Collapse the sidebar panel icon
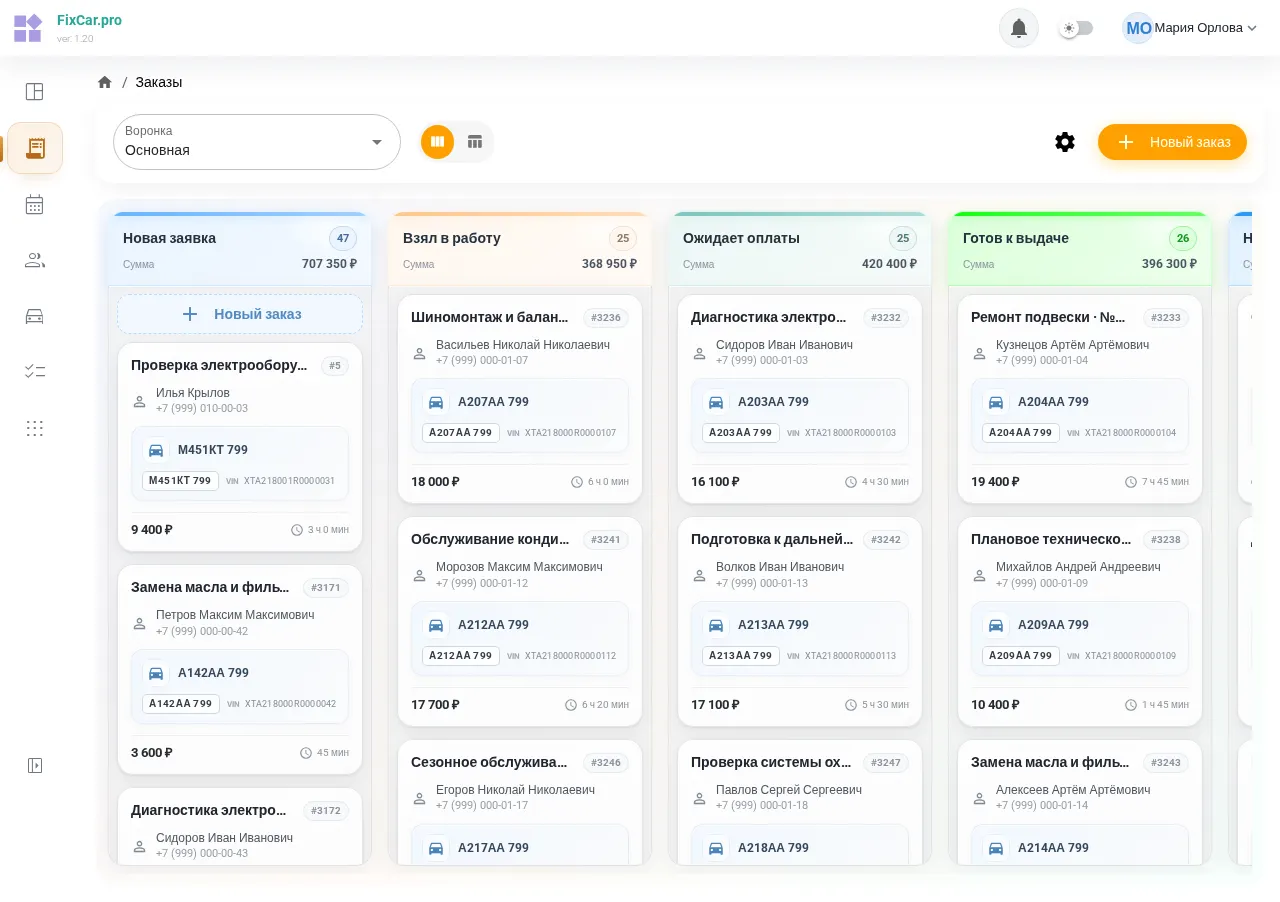 [35, 765]
